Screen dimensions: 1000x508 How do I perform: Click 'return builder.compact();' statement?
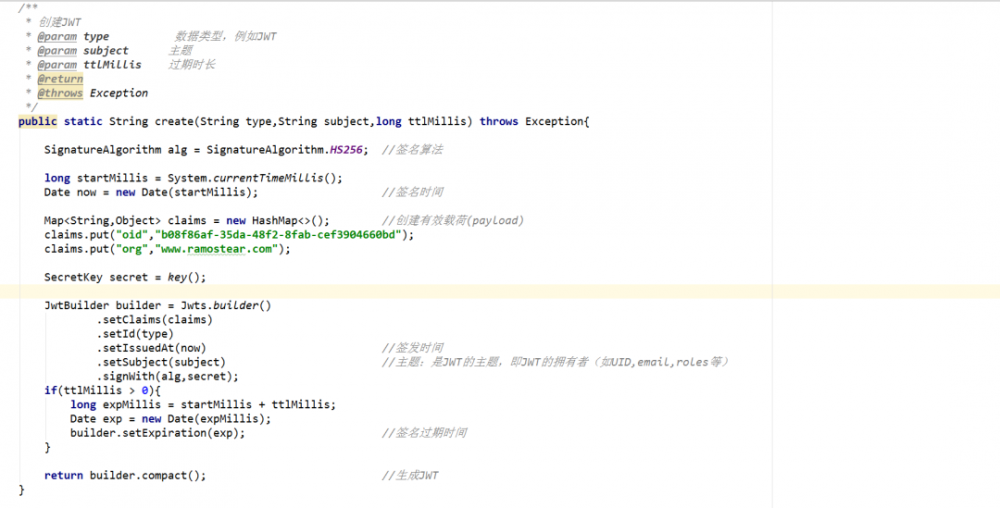click(125, 475)
